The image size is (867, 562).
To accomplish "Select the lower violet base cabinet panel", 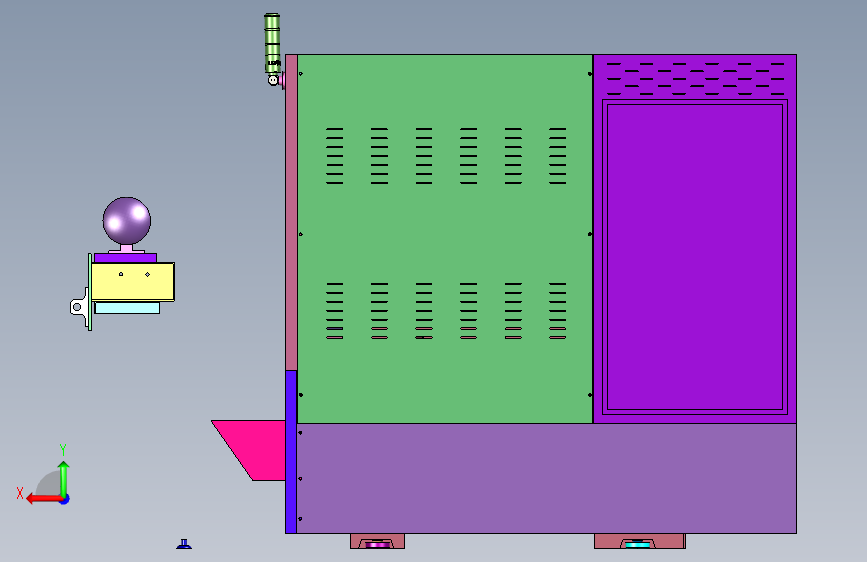I will tap(546, 478).
